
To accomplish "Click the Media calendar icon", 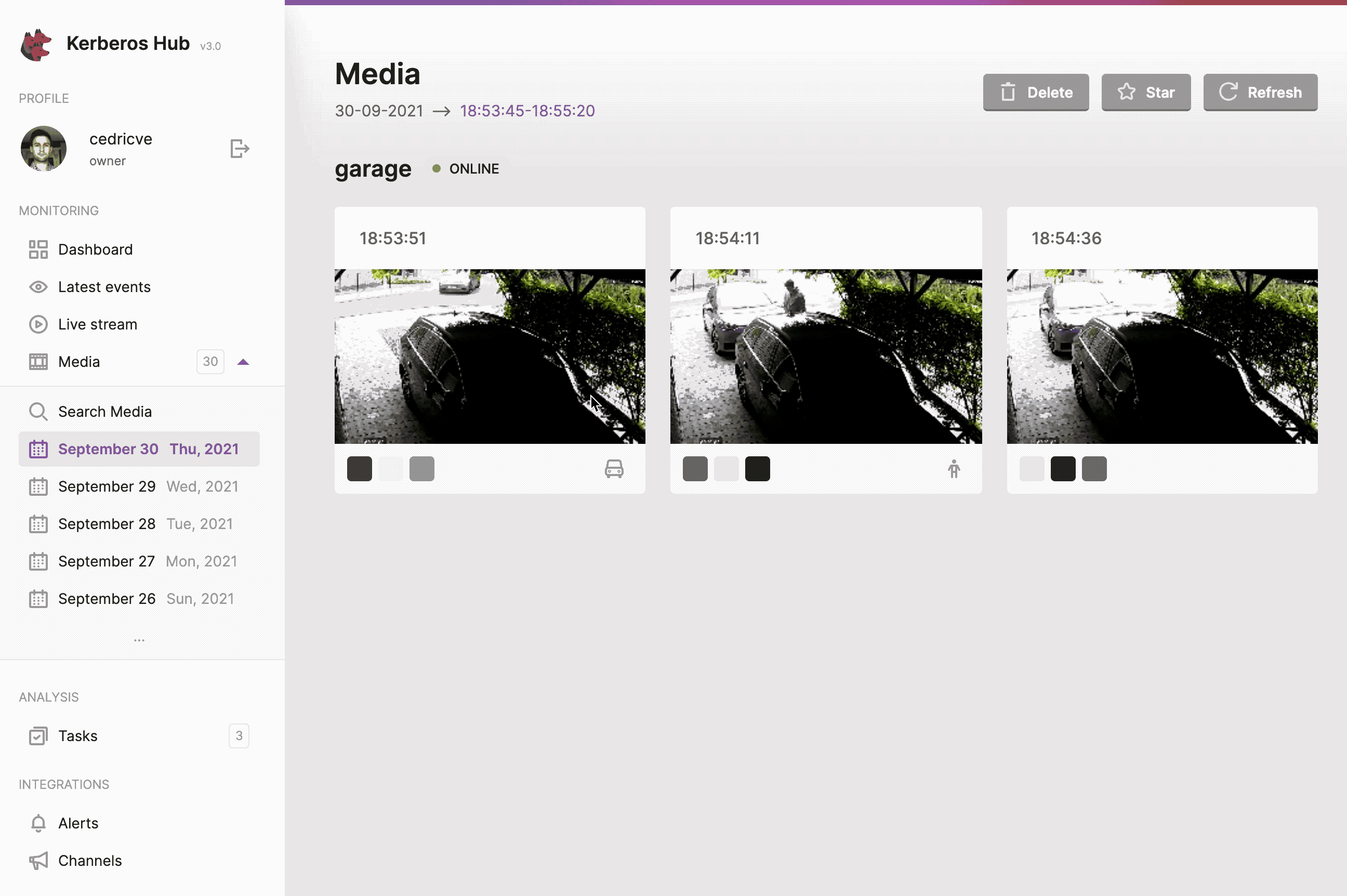I will [38, 361].
